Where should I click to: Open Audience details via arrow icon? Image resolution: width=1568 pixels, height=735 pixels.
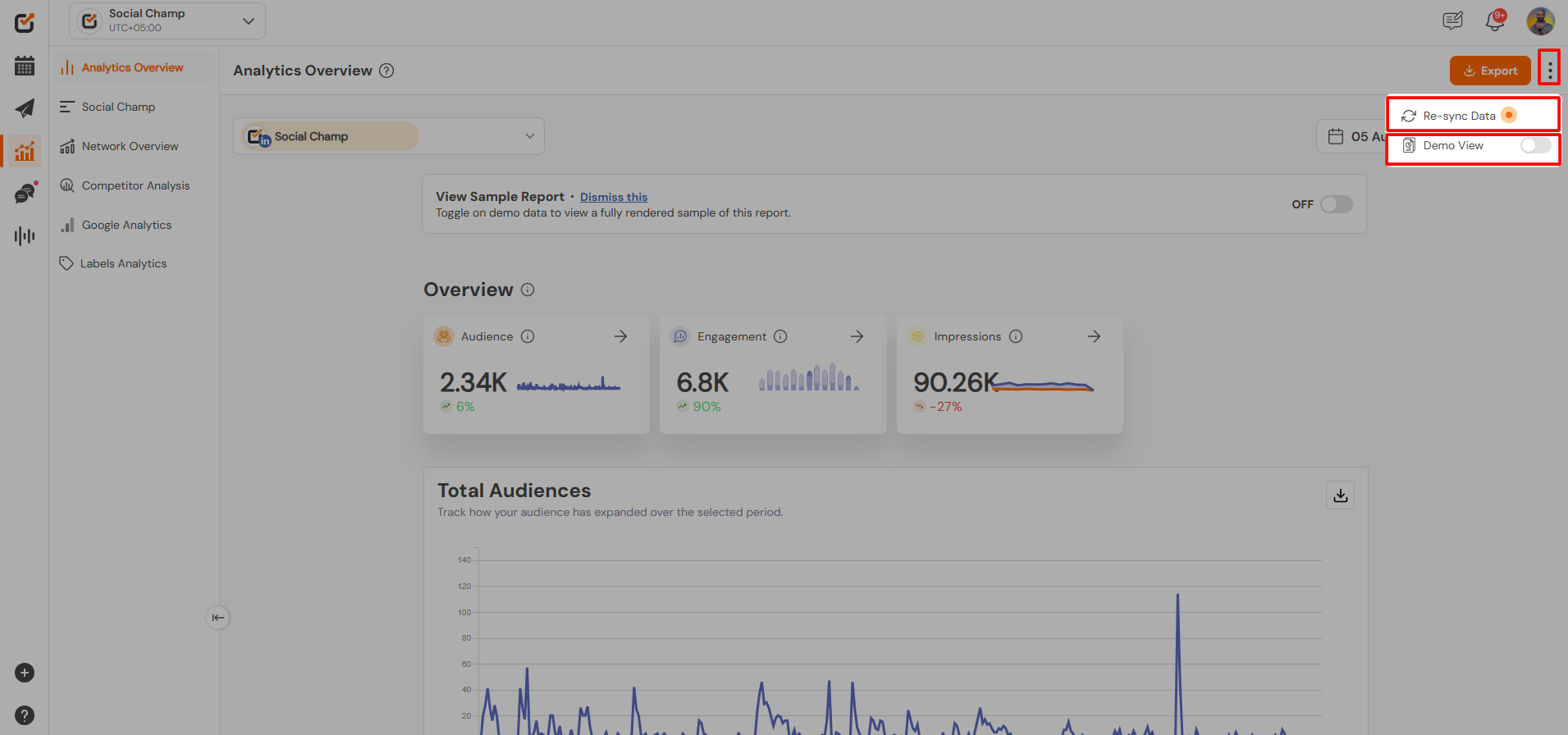(621, 336)
